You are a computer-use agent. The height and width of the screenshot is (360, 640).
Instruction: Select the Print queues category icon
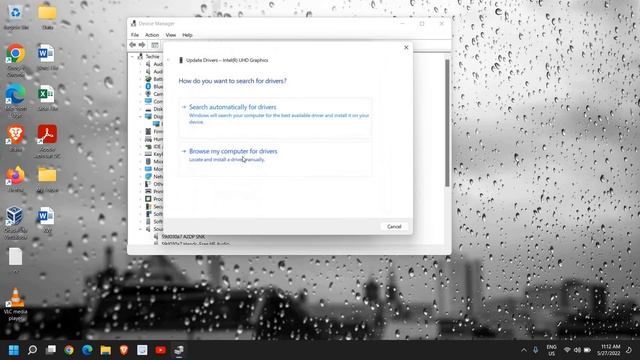[x=148, y=191]
